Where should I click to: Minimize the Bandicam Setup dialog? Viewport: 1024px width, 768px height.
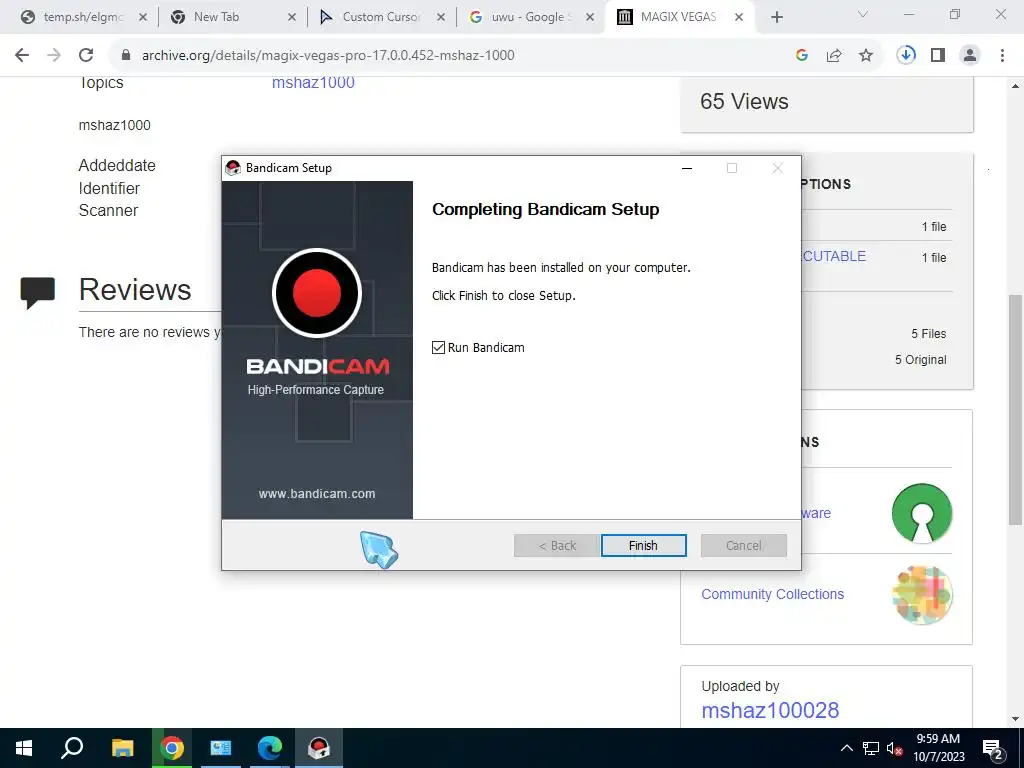(x=686, y=168)
